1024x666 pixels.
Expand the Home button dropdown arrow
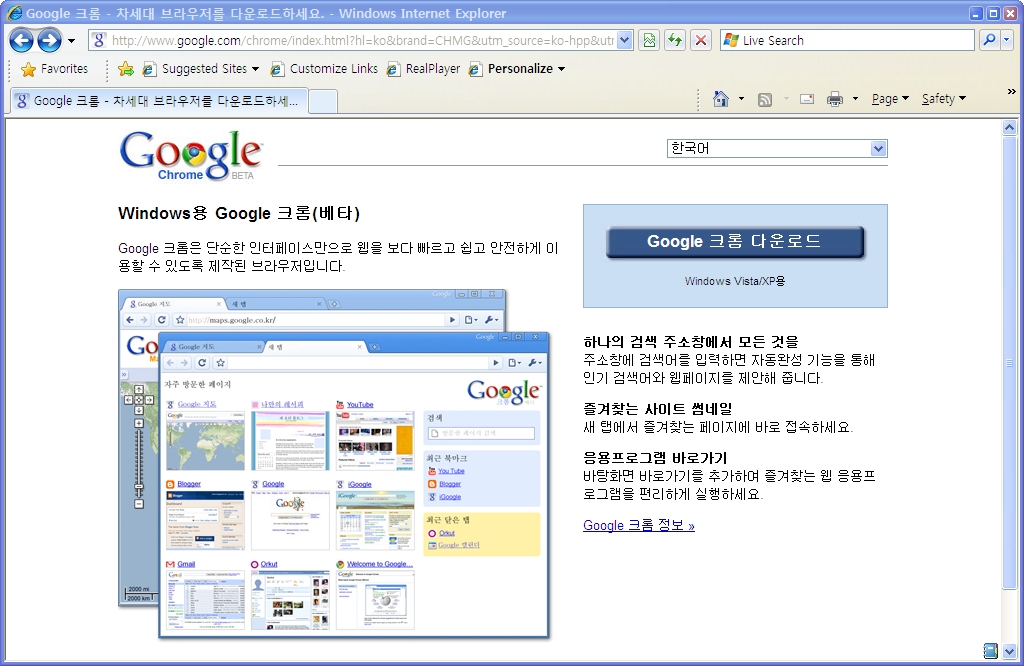pos(741,99)
